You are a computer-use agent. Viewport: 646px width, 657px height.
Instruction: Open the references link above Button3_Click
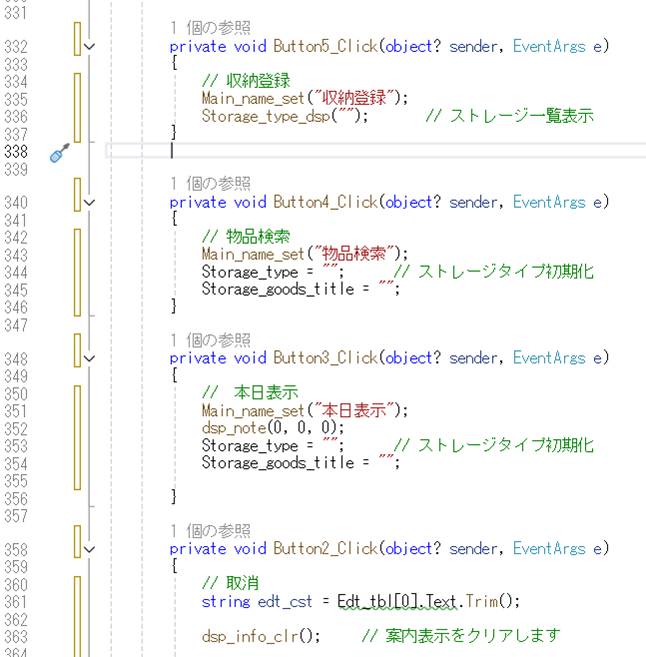210,340
